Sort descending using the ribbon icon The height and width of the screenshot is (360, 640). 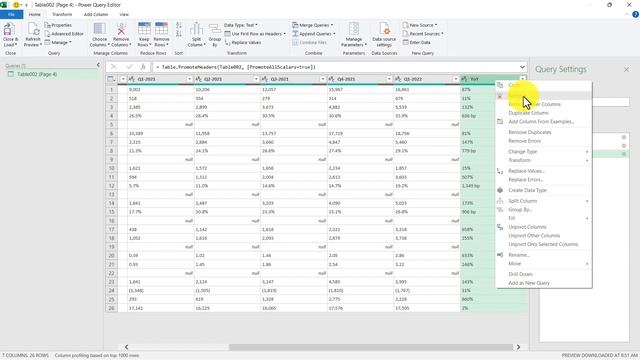(179, 34)
